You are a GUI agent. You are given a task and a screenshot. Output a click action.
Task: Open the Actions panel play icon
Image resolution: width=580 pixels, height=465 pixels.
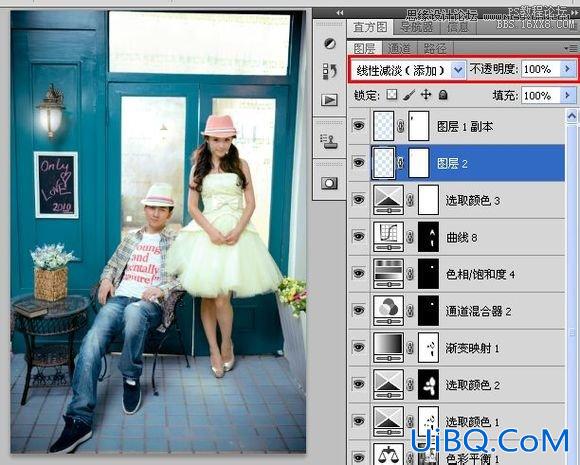[329, 100]
